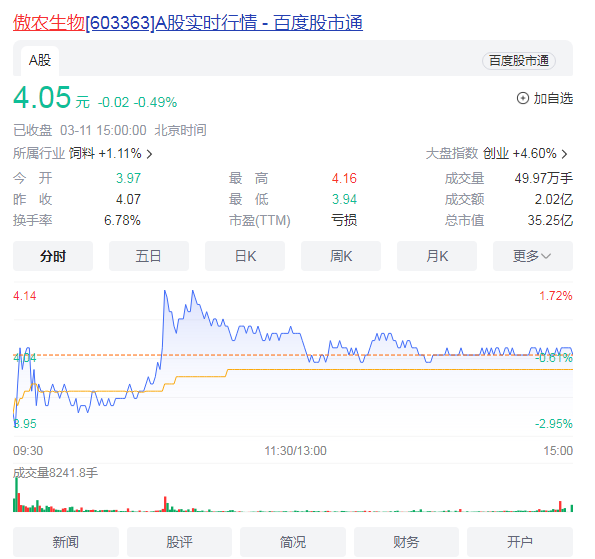Click the 财务 button
The height and width of the screenshot is (559, 595).
406,542
